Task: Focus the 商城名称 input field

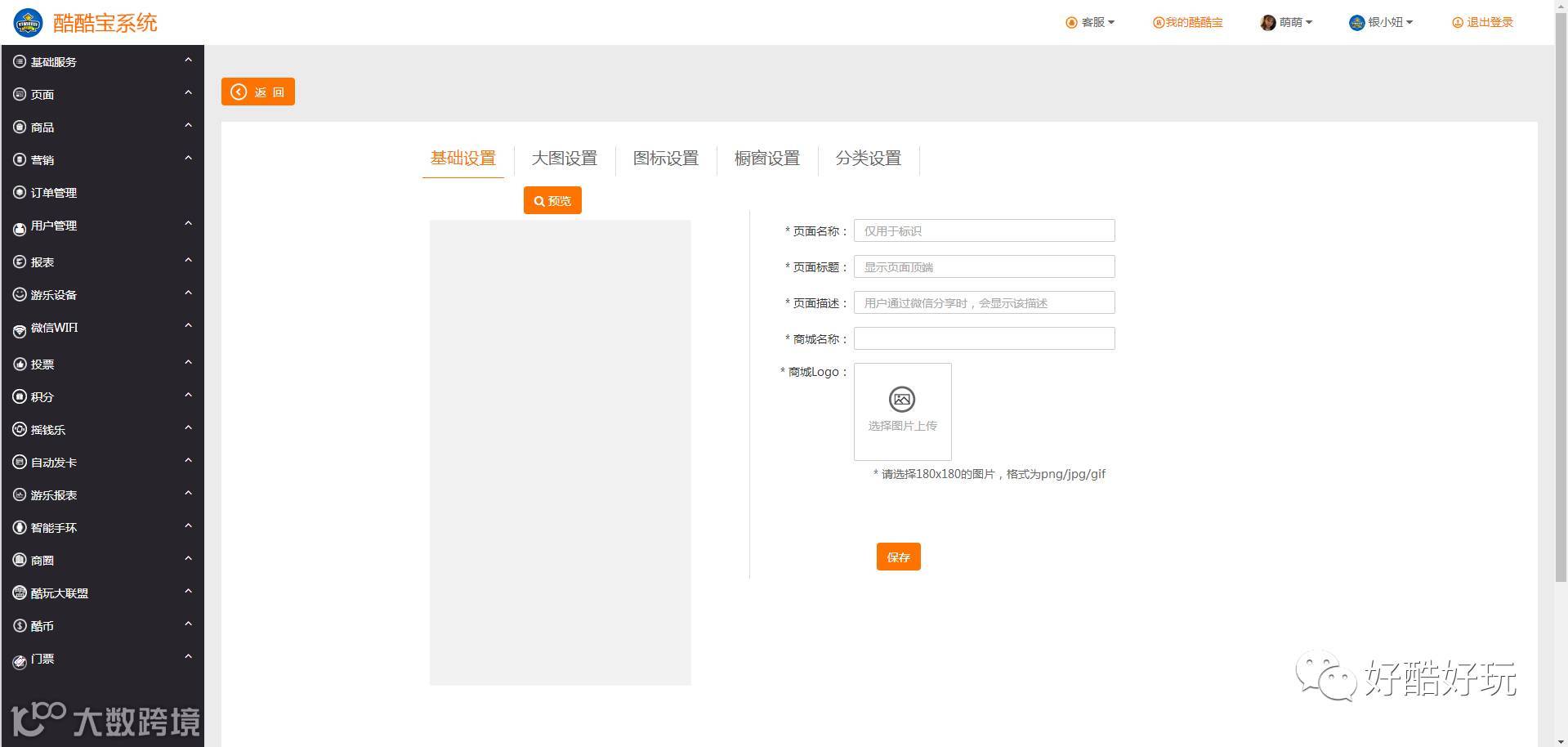Action: pos(985,338)
